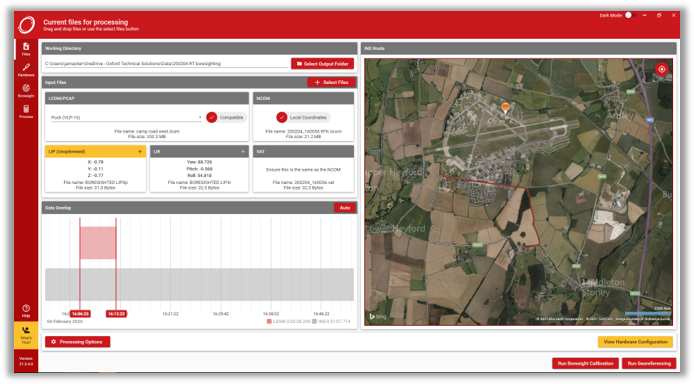The width and height of the screenshot is (694, 384).
Task: Expand the LIP (Unoptimised) panel plus
Action: (x=140, y=152)
